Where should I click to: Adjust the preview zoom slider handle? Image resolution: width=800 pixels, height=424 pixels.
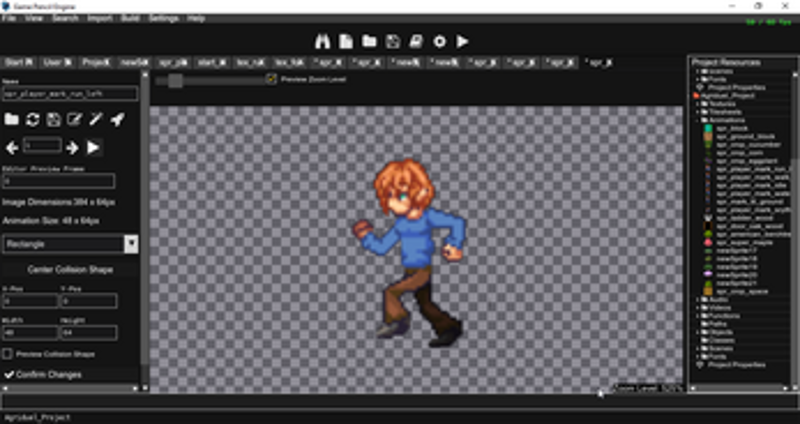[x=175, y=80]
